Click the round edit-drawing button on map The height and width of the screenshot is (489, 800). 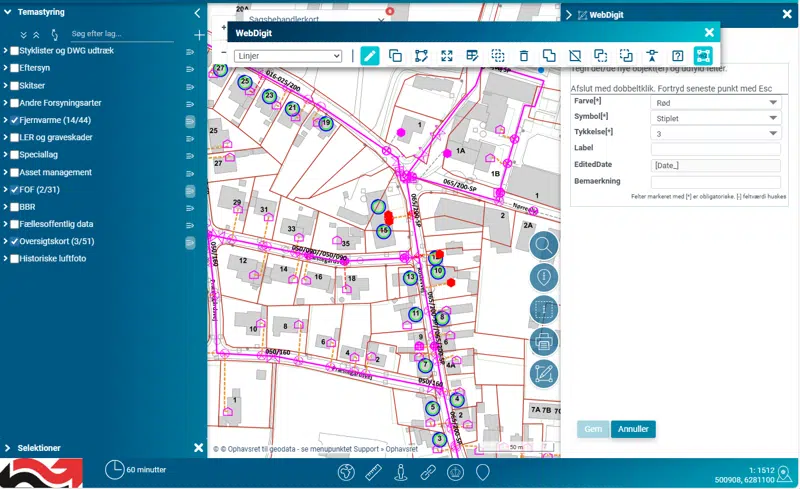point(544,374)
